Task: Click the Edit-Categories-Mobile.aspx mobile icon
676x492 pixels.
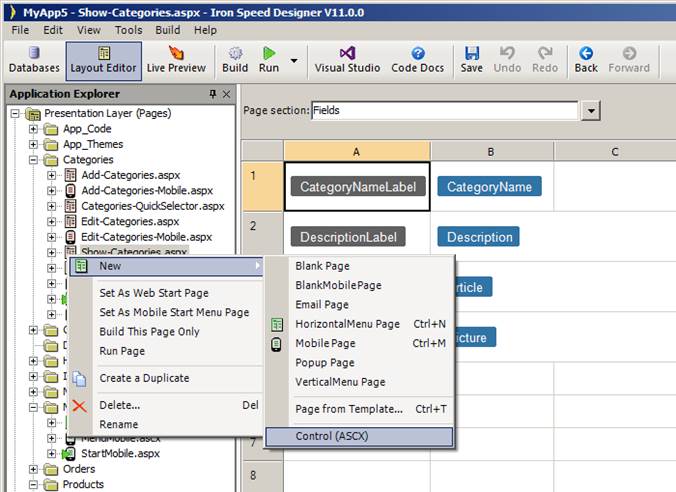Action: (70, 237)
